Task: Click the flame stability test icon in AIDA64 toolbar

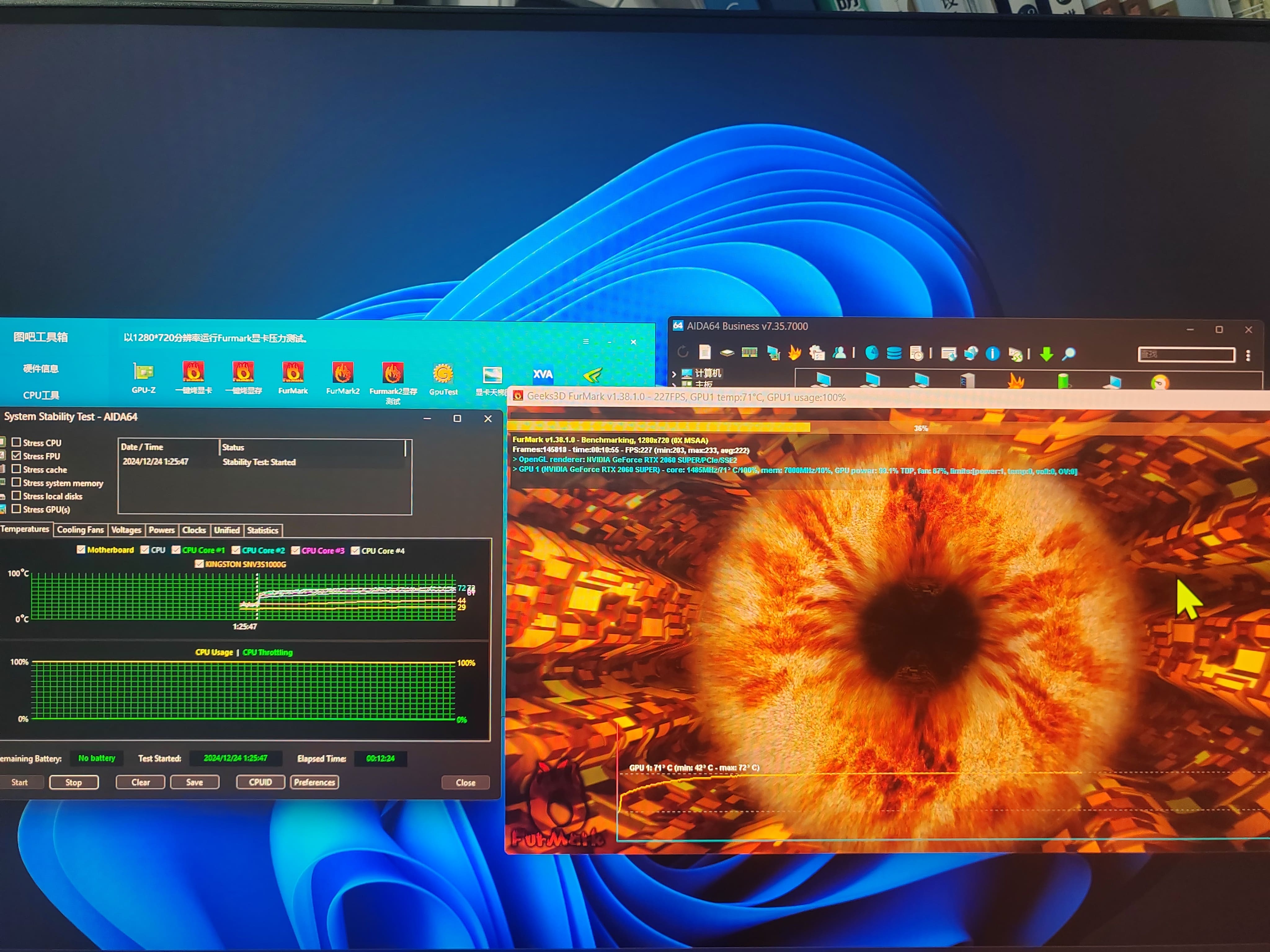Action: point(795,353)
